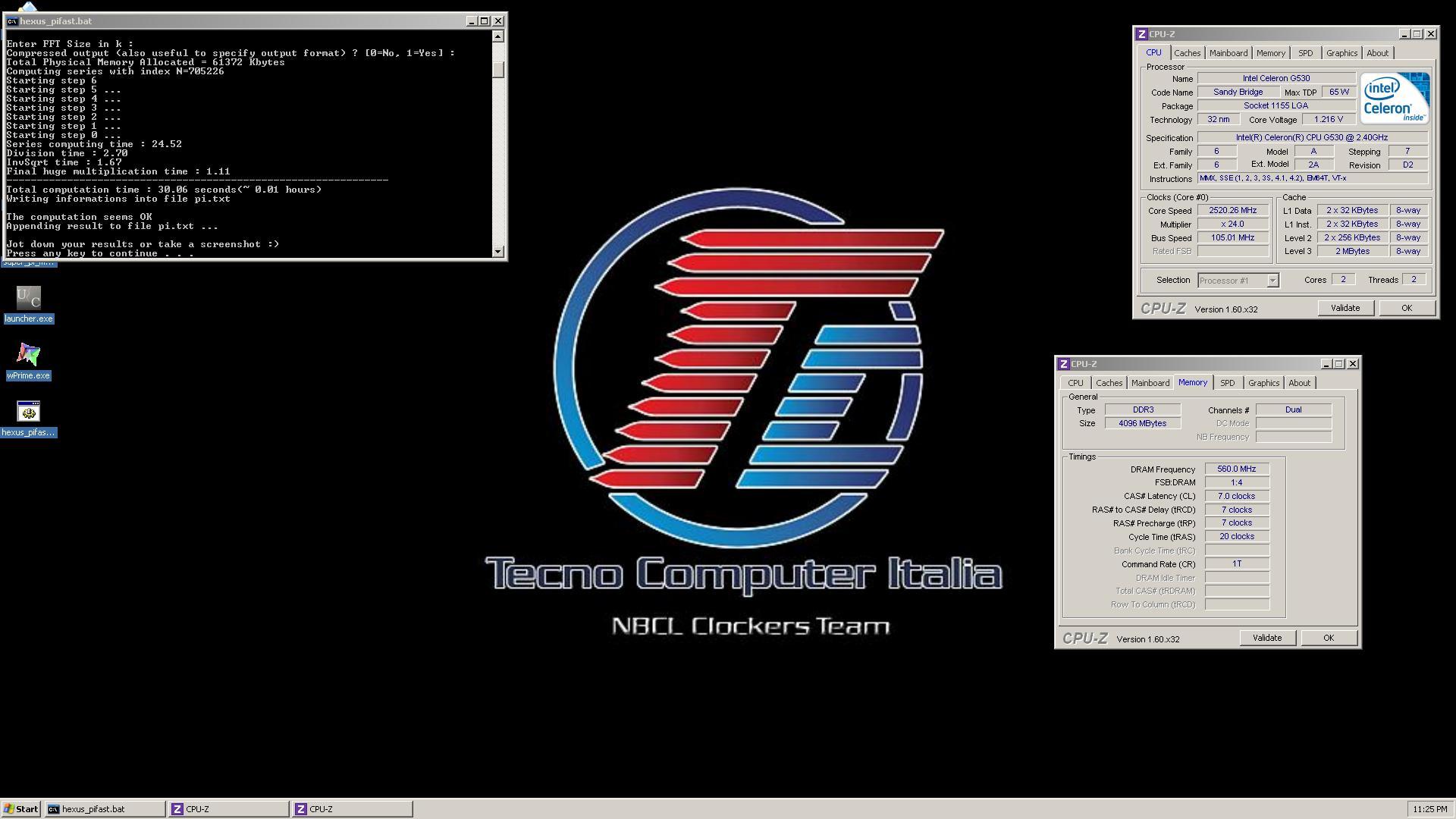Open SPD tab in upper CPU-Z window
The height and width of the screenshot is (819, 1456).
pos(1305,53)
